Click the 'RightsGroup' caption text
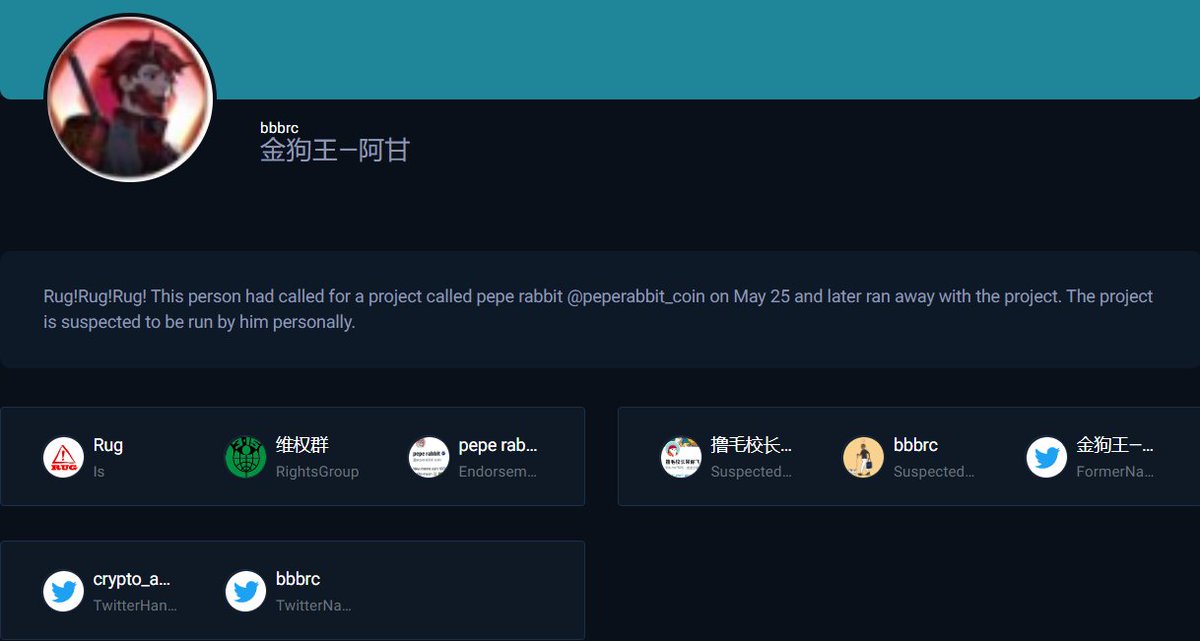 pos(317,471)
